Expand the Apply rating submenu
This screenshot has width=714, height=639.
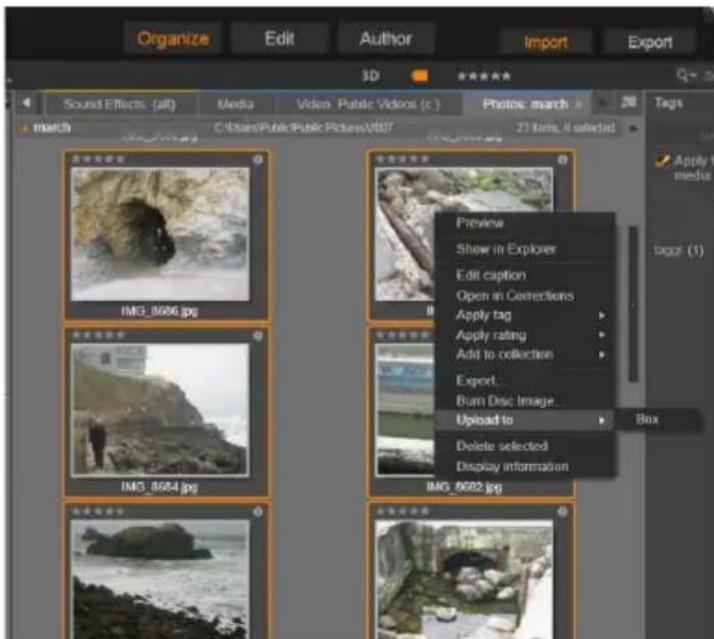point(525,335)
